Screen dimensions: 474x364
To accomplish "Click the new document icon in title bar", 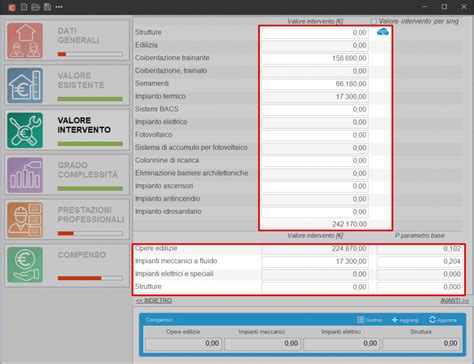I will pos(24,7).
